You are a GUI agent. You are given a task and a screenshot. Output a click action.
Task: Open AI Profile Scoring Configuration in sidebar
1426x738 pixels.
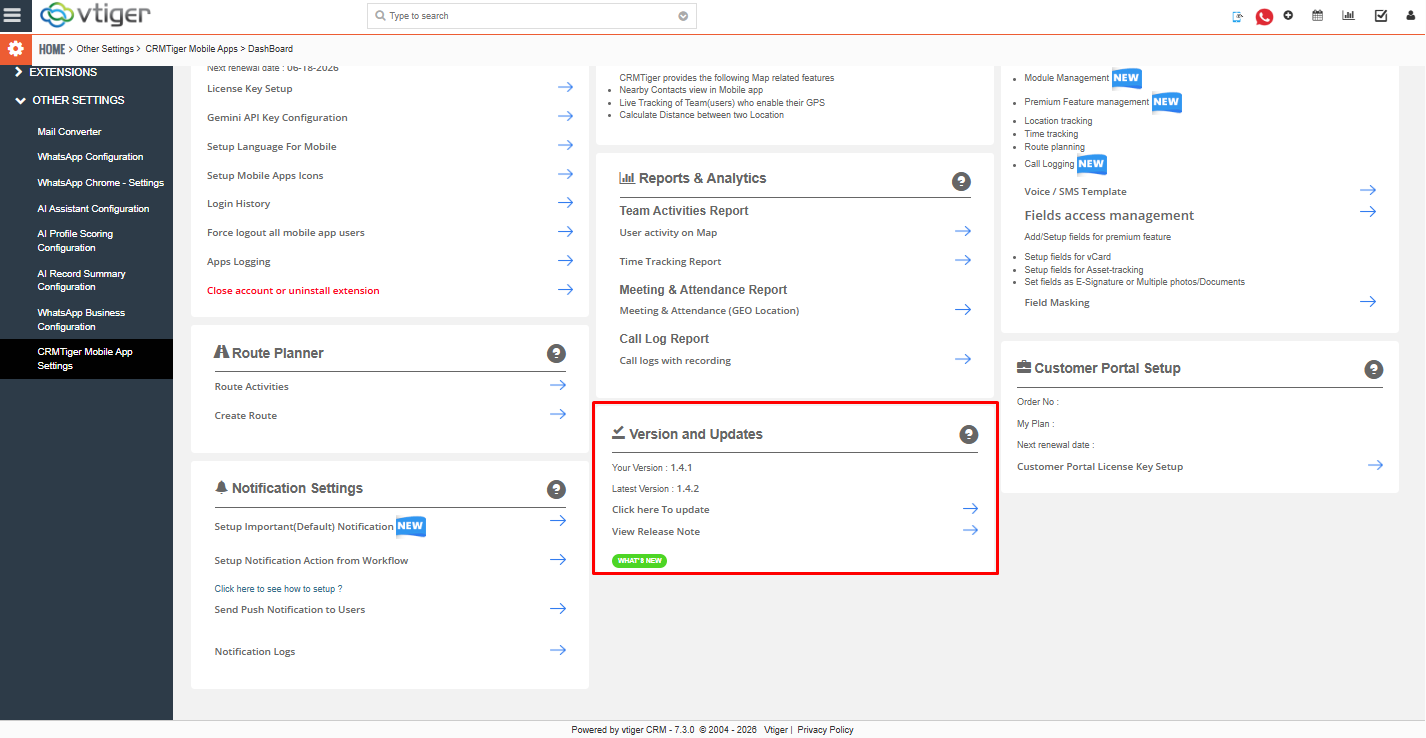point(75,241)
